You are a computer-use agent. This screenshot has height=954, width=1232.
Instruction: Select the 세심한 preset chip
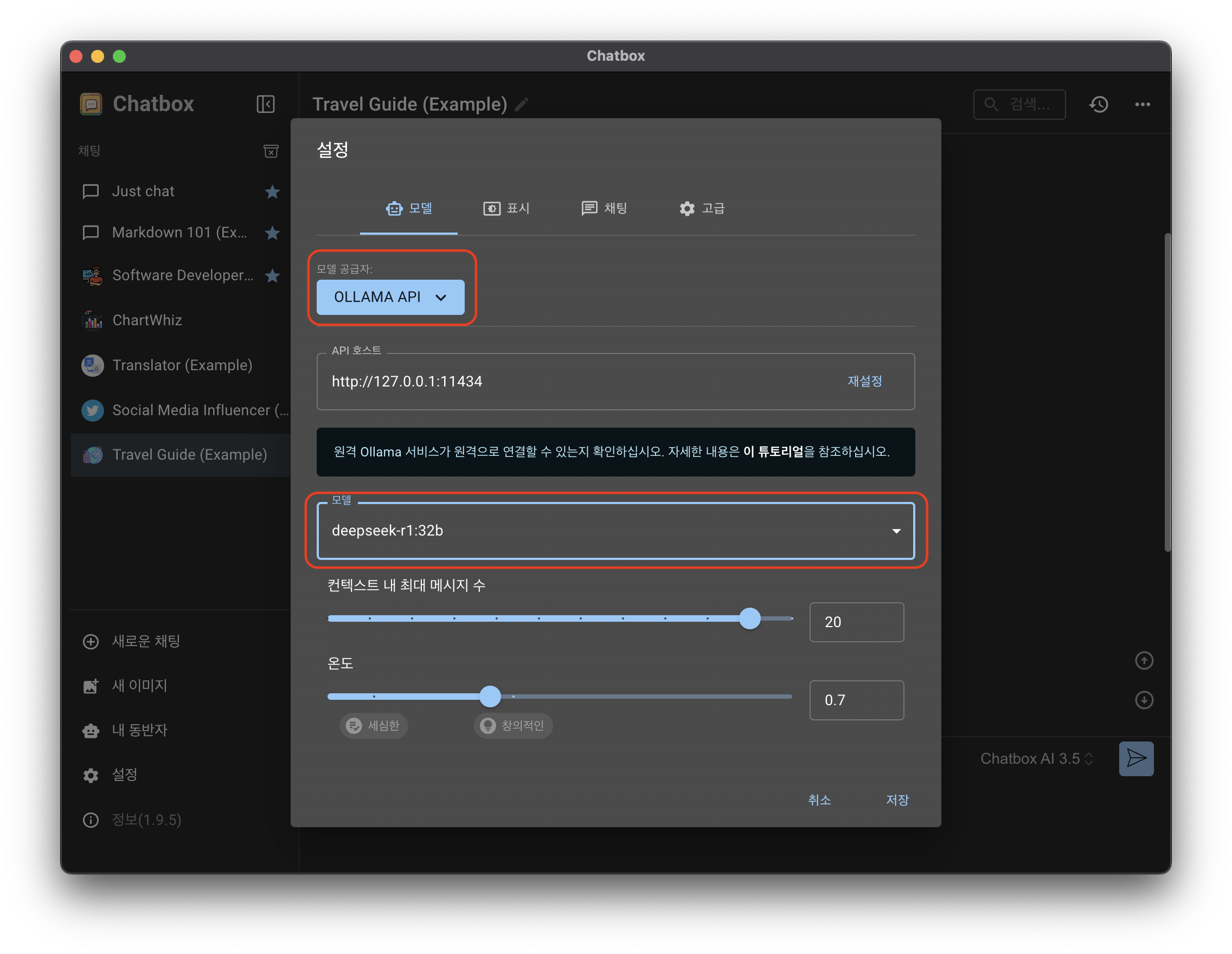pyautogui.click(x=374, y=726)
